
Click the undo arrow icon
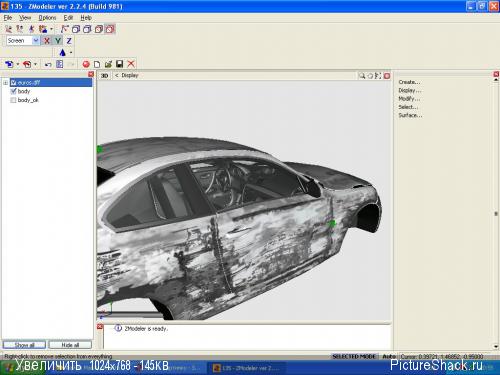(48, 64)
